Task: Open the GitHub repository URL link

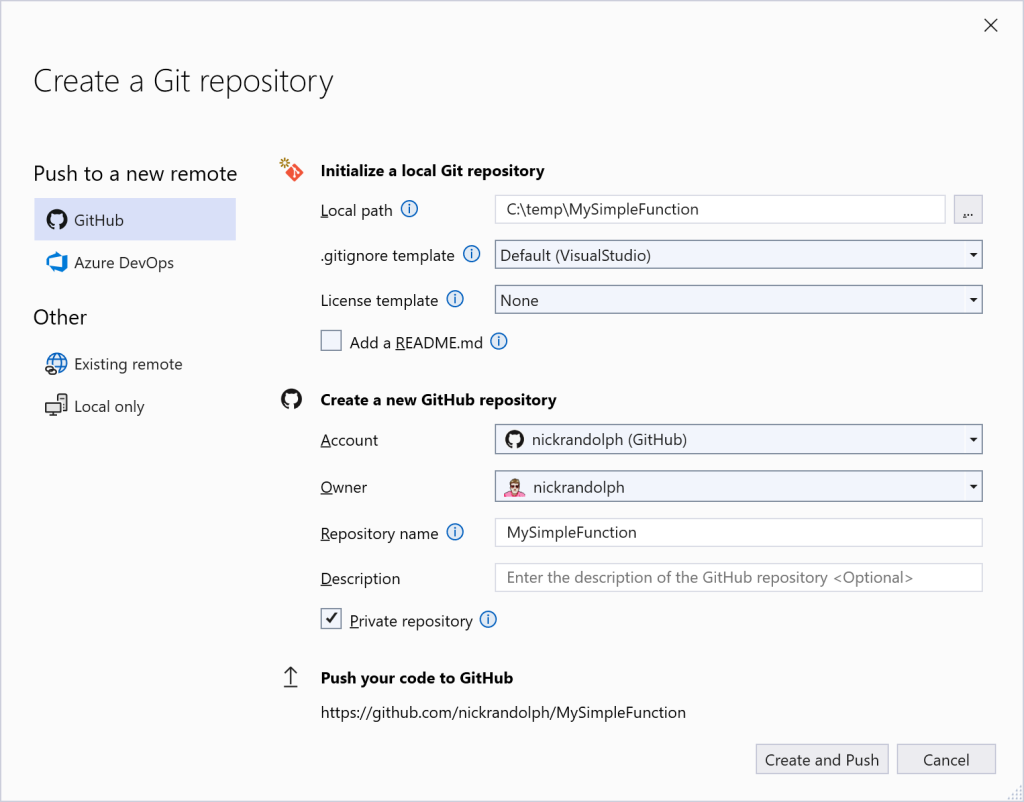Action: [x=503, y=712]
